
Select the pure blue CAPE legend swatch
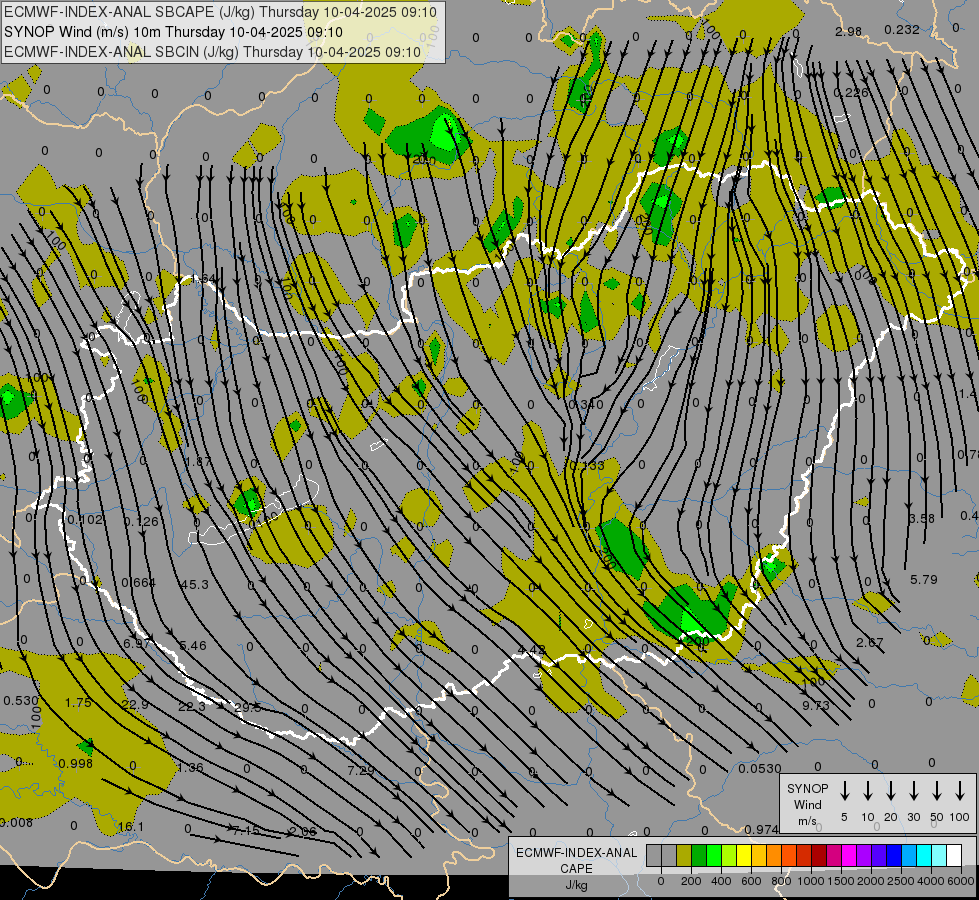pyautogui.click(x=893, y=856)
